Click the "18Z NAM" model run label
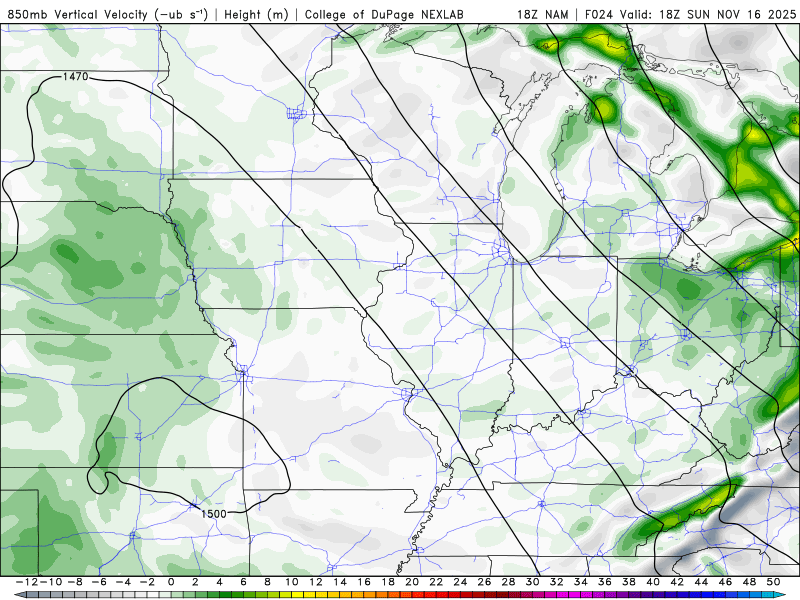The image size is (800, 600). tap(542, 14)
